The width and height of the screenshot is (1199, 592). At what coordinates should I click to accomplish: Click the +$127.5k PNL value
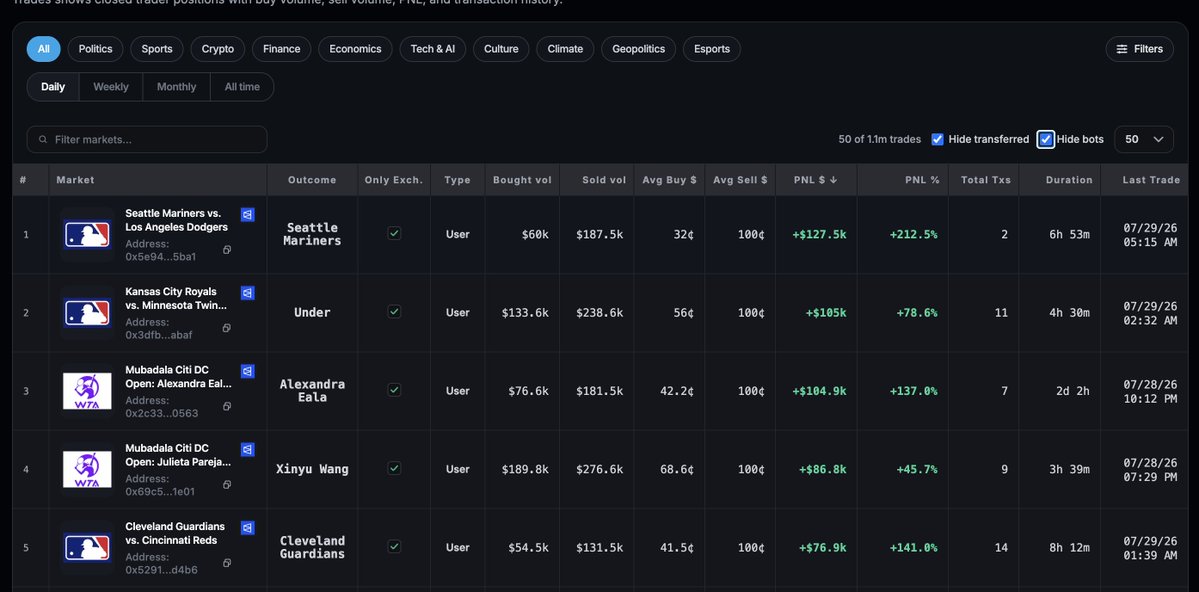click(819, 235)
